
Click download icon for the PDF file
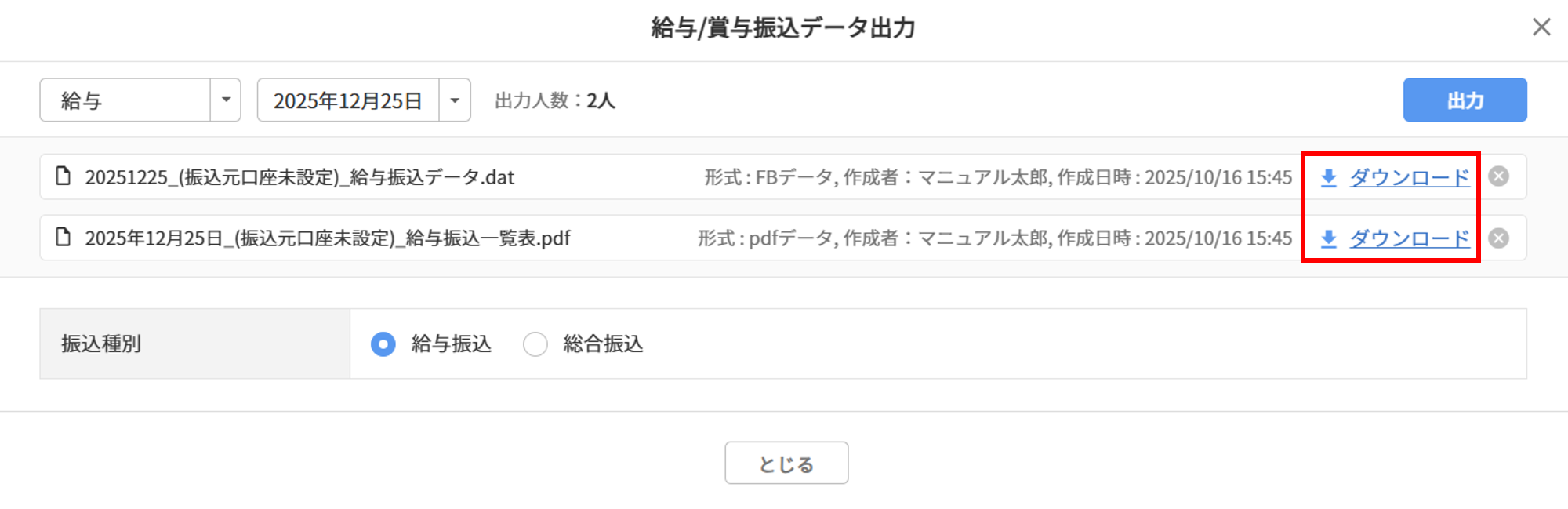point(1328,238)
